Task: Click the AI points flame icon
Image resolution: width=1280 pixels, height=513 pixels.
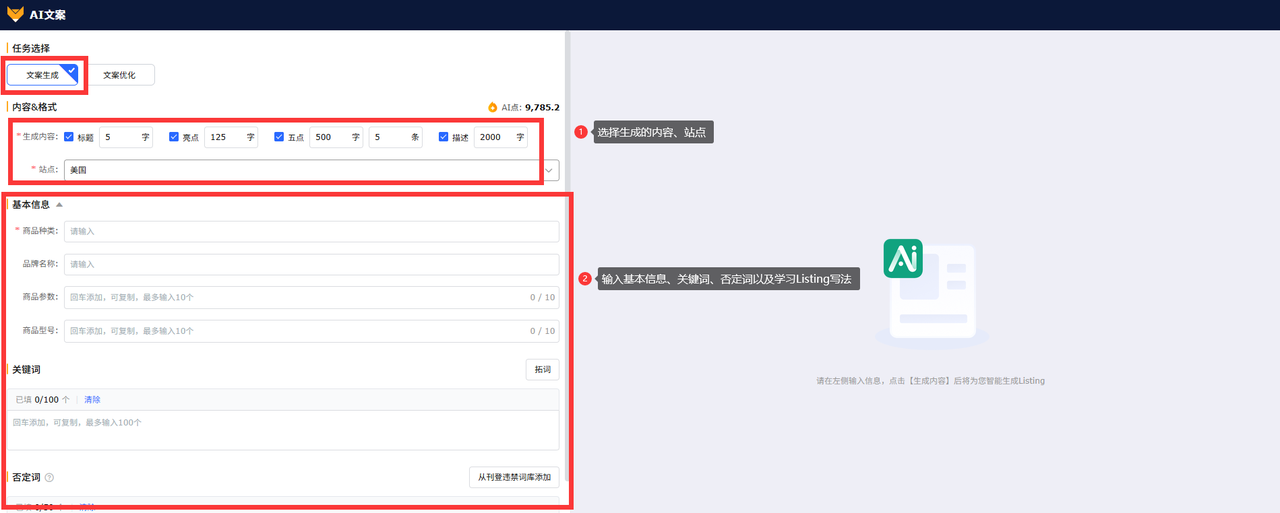Action: click(x=492, y=107)
